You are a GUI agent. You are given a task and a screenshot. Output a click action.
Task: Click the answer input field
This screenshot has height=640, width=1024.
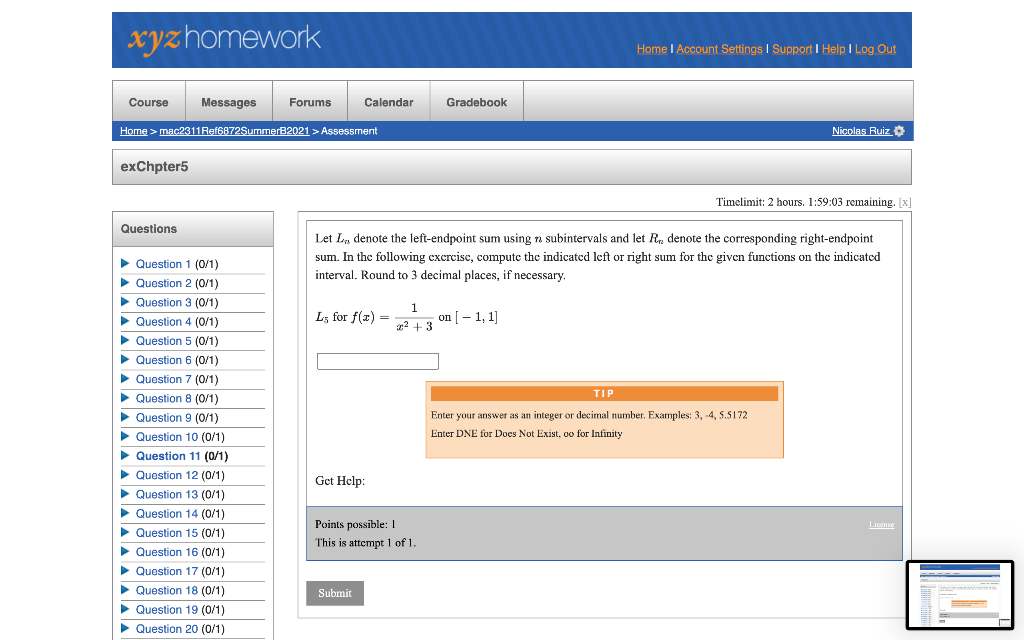377,361
